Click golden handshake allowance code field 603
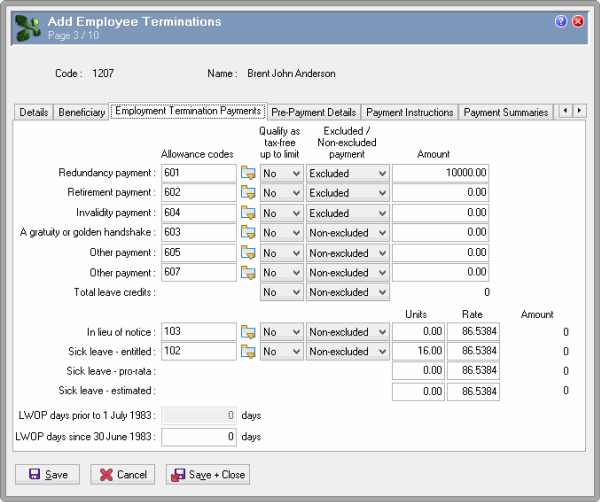This screenshot has height=502, width=600. 199,232
